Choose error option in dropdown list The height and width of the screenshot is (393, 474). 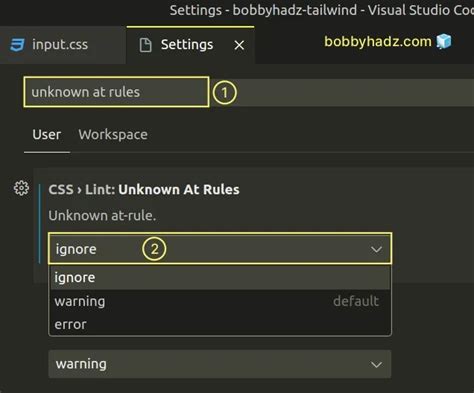pos(220,324)
